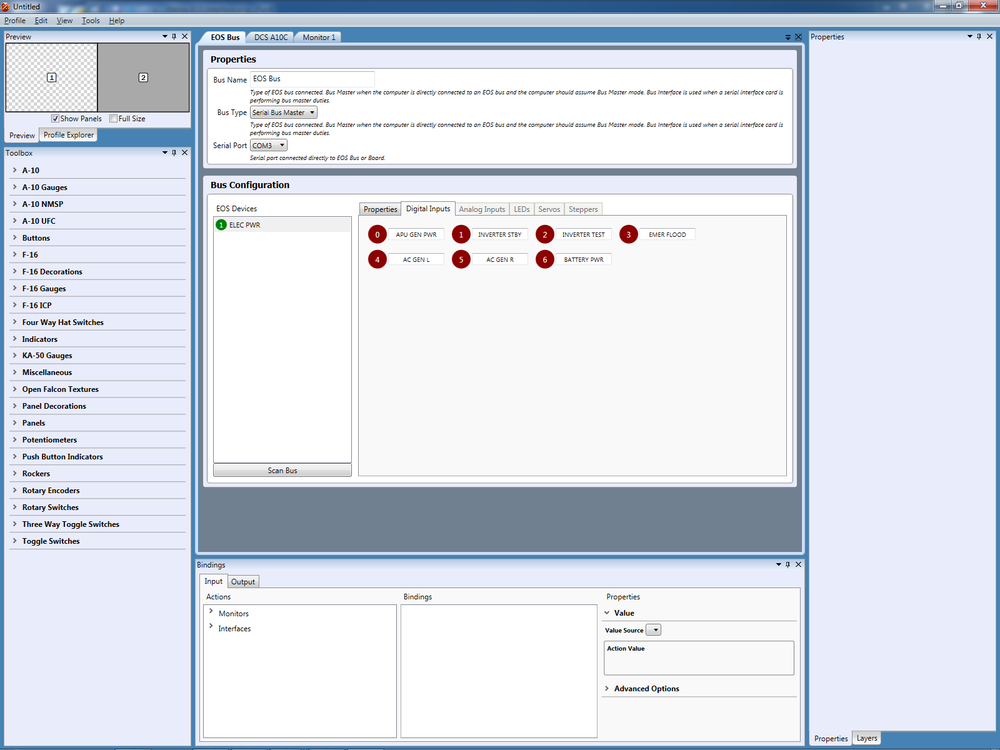Close the right Properties panel
This screenshot has width=1000, height=750.
[990, 36]
